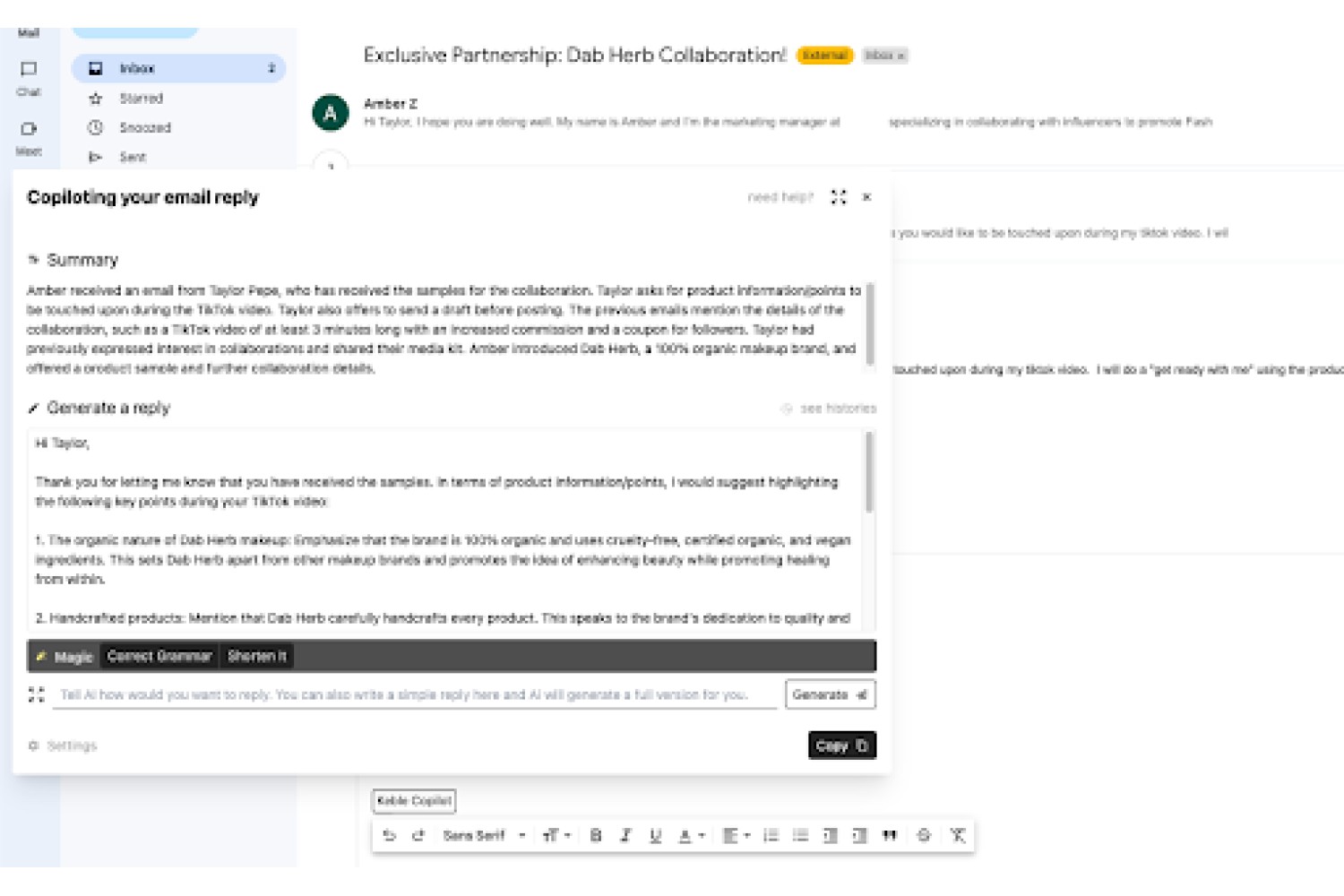1344x896 pixels.
Task: Toggle strikethrough formatting
Action: coord(924,836)
